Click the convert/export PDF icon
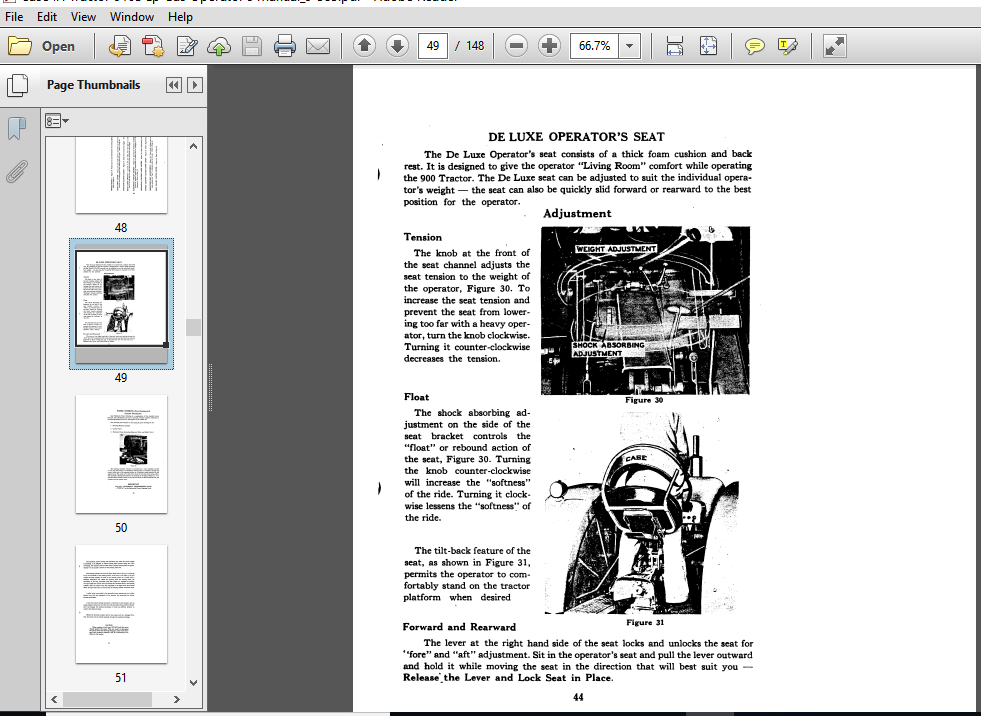The image size is (981, 716). (x=119, y=46)
